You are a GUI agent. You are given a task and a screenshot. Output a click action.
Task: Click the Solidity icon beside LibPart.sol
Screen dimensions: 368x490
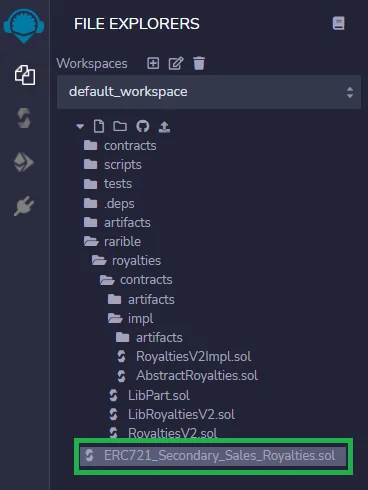[113, 395]
